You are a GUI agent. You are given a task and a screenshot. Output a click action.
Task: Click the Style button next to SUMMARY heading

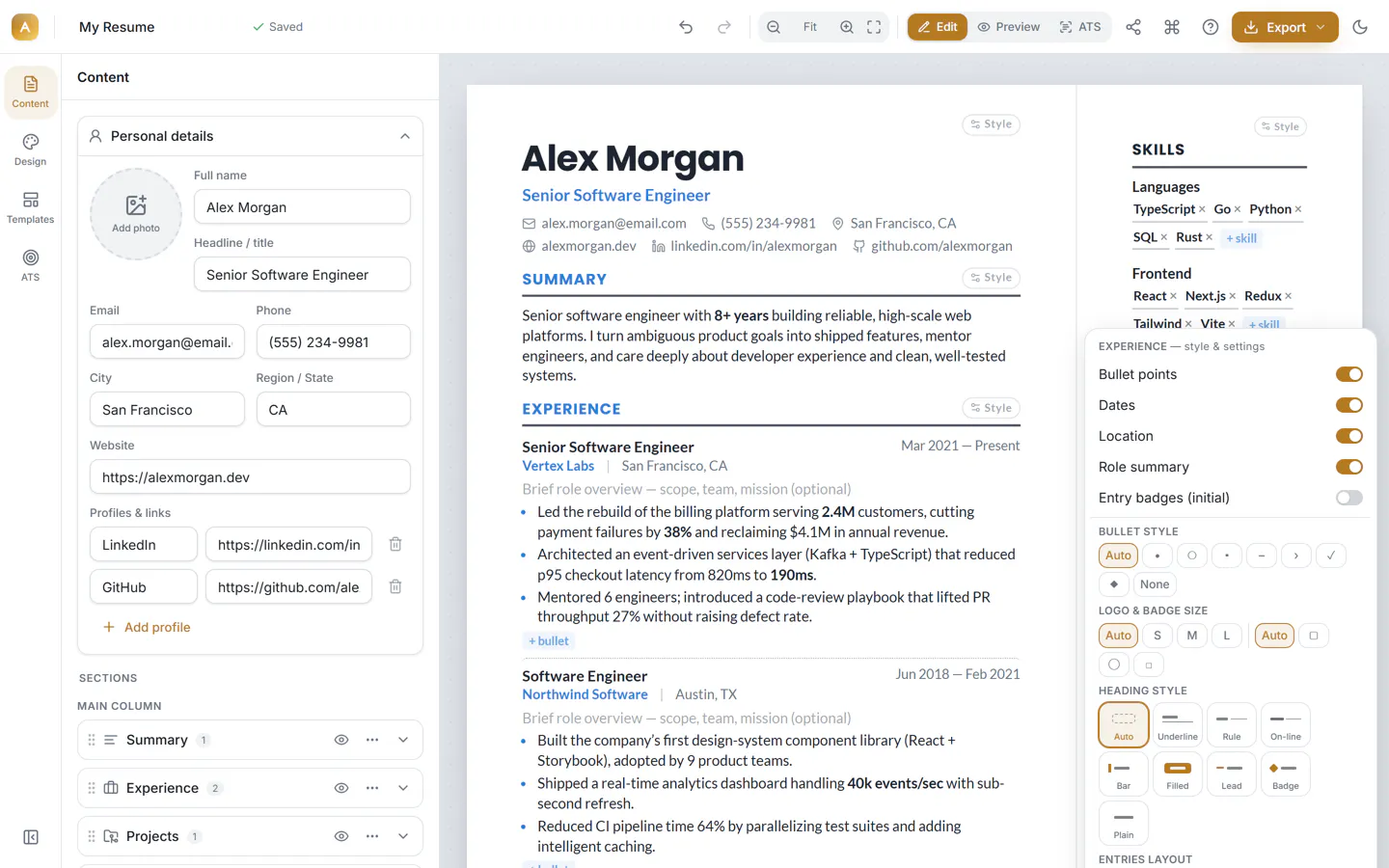992,278
